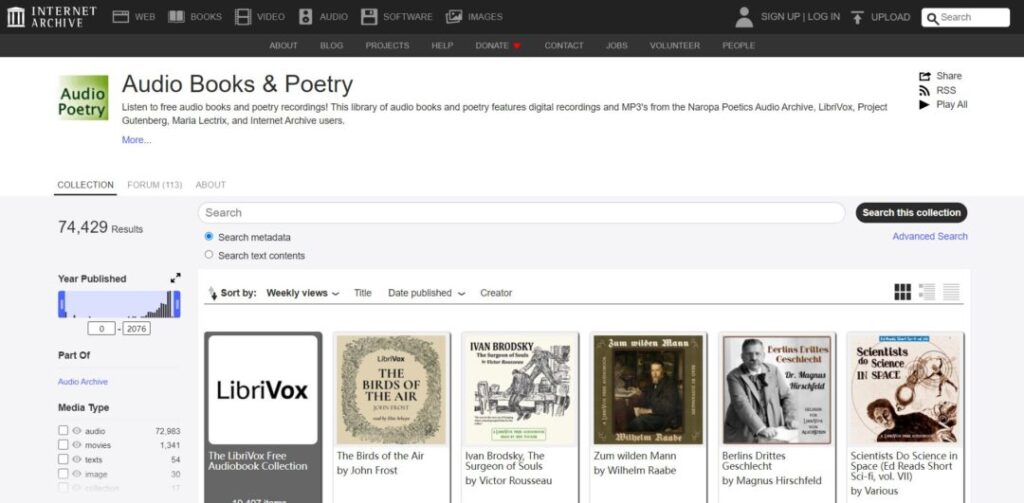1024x503 pixels.
Task: Click the end year field showing 2076
Action: coord(136,329)
